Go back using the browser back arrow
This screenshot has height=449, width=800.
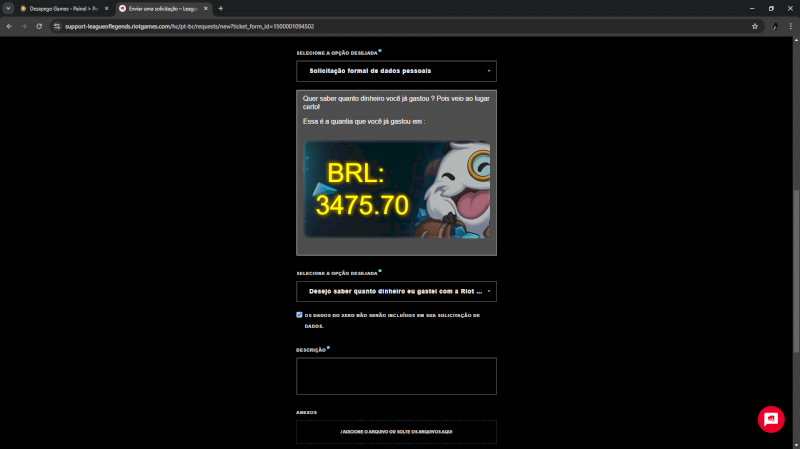[9, 27]
